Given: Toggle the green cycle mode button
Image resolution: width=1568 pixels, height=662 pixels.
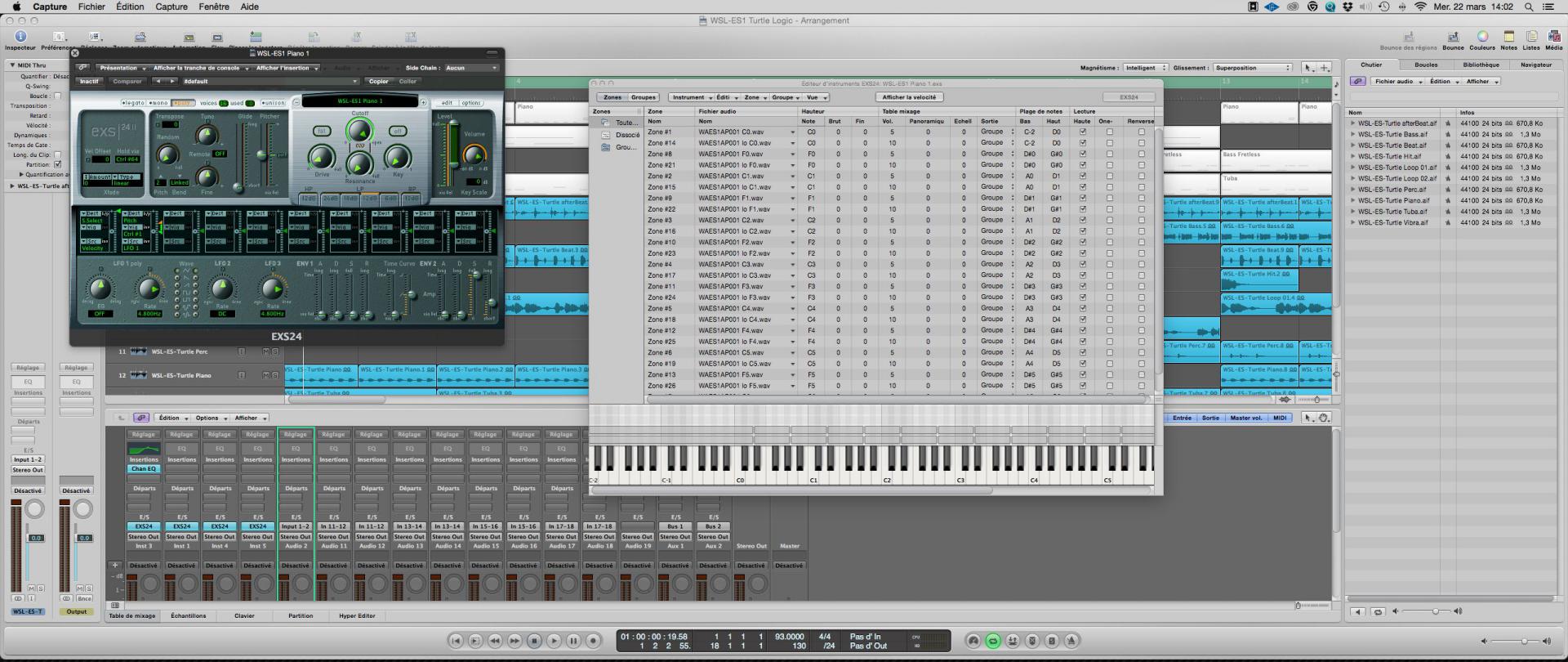Looking at the screenshot, I should (x=993, y=641).
